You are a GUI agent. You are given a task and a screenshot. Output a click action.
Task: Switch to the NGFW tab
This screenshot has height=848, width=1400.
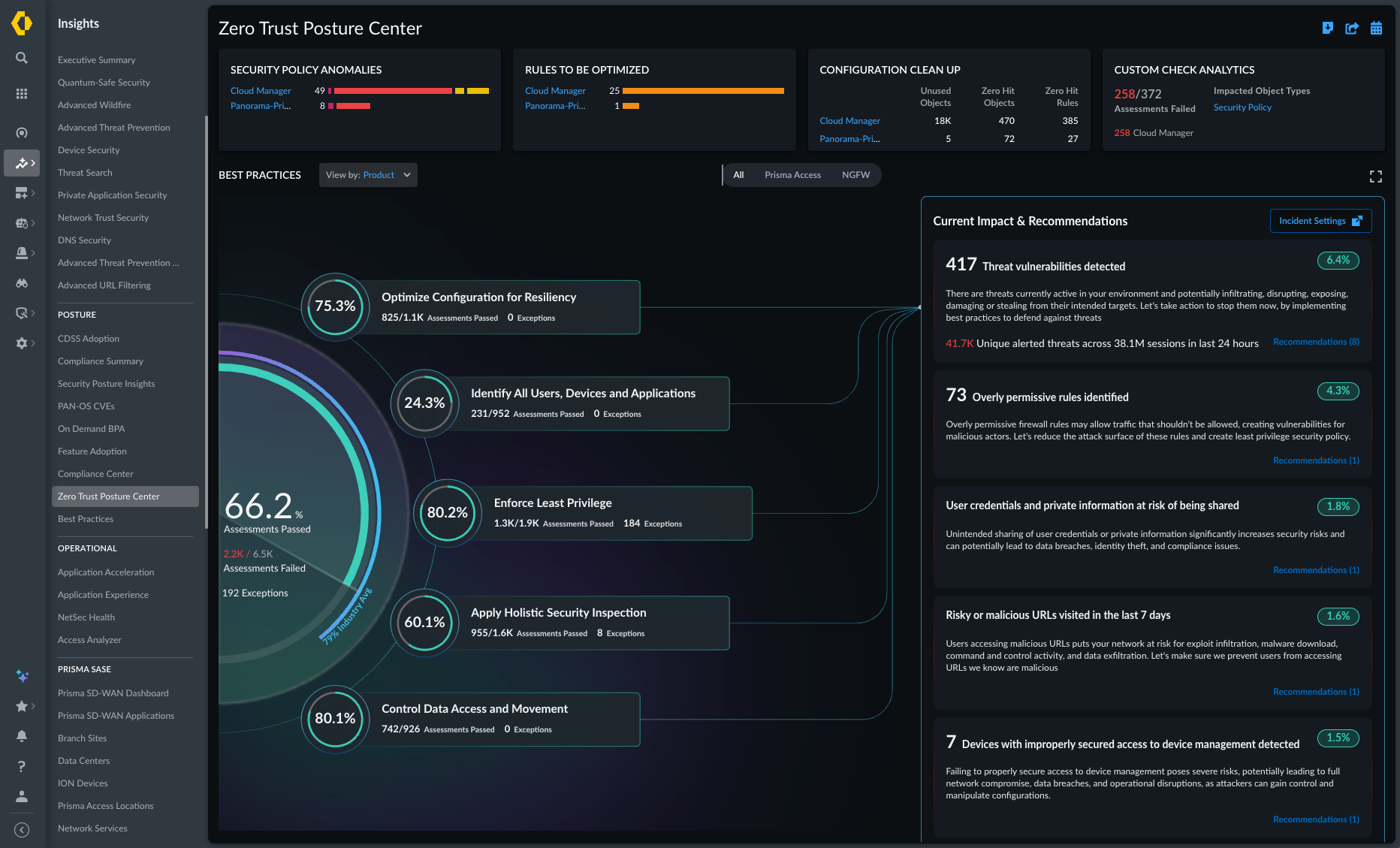(x=855, y=175)
